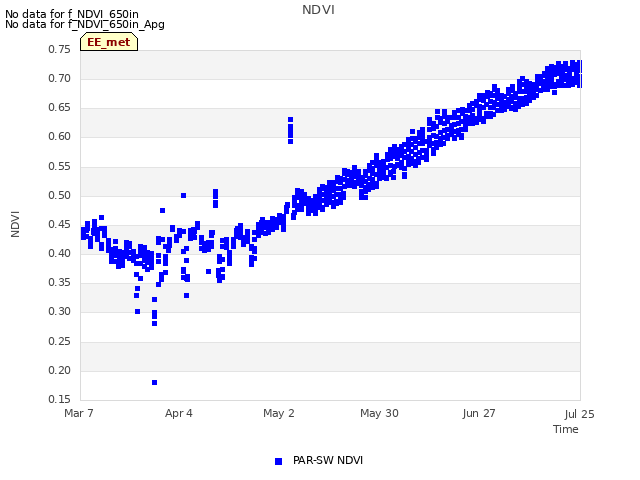This screenshot has width=640, height=480.
Task: Click the 'Jul 25' x-axis label
Action: pyautogui.click(x=580, y=414)
